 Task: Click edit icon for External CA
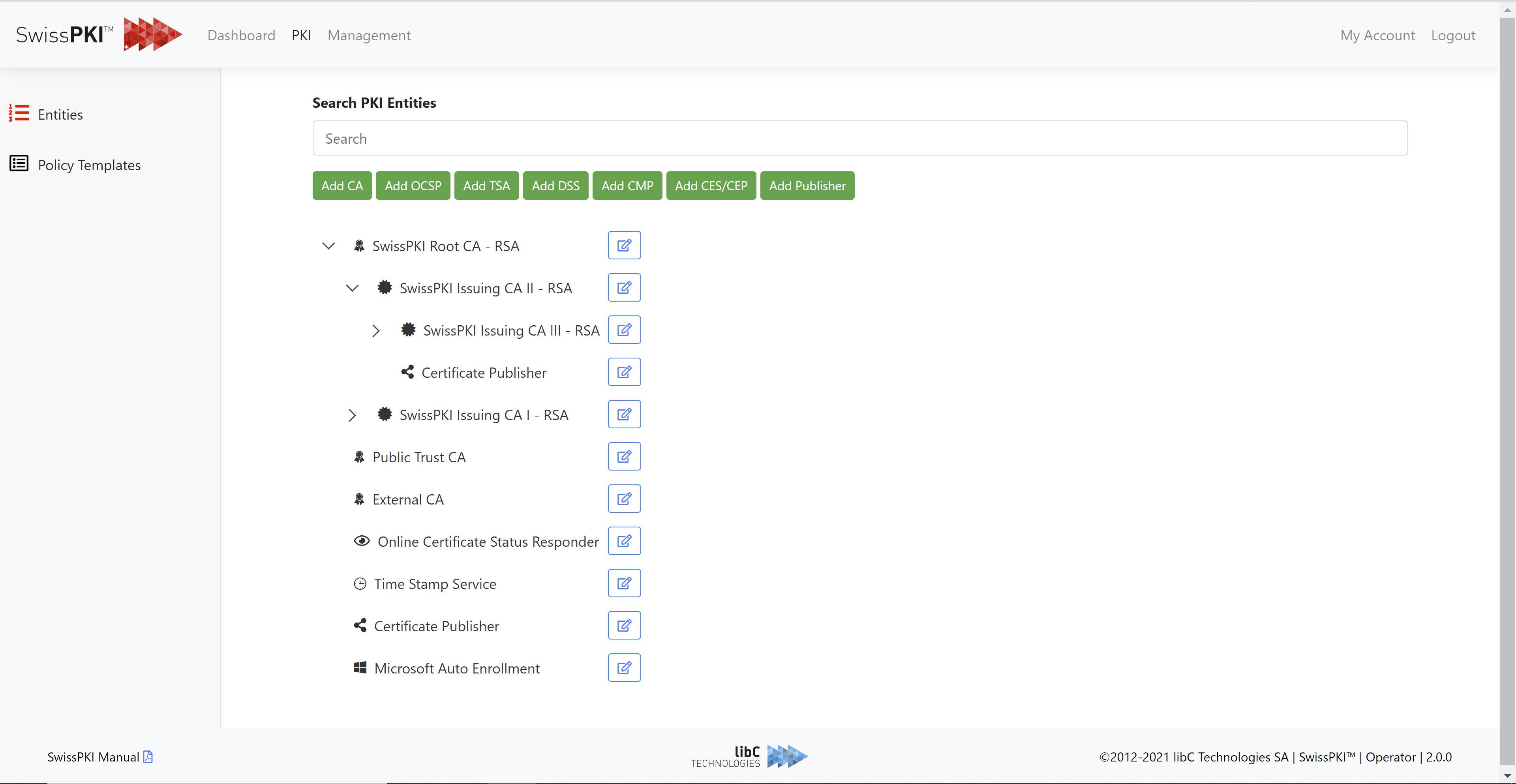[x=624, y=499]
